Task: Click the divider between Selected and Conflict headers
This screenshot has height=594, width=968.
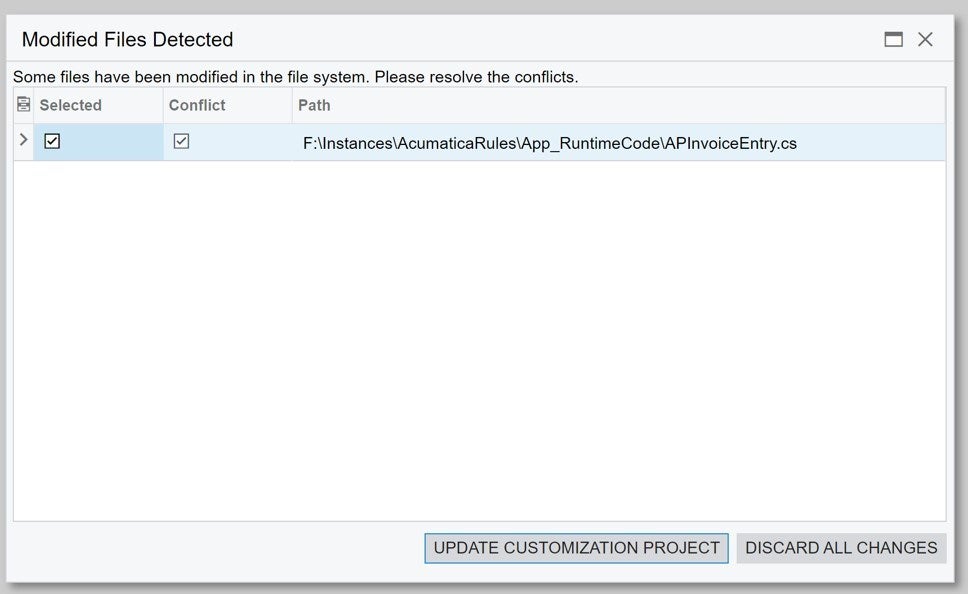Action: click(x=163, y=105)
